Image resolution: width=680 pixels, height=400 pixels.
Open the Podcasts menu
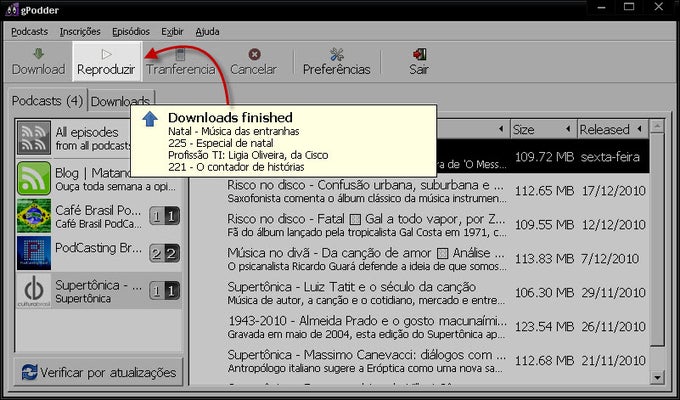click(29, 32)
